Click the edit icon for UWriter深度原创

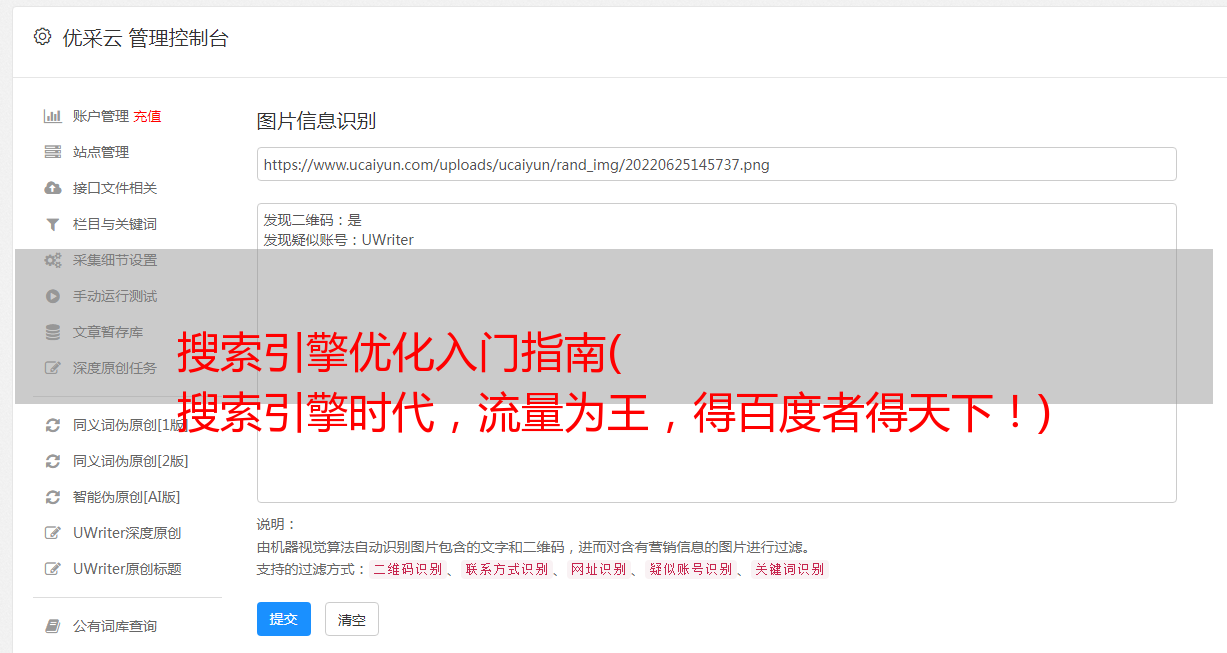[x=53, y=533]
